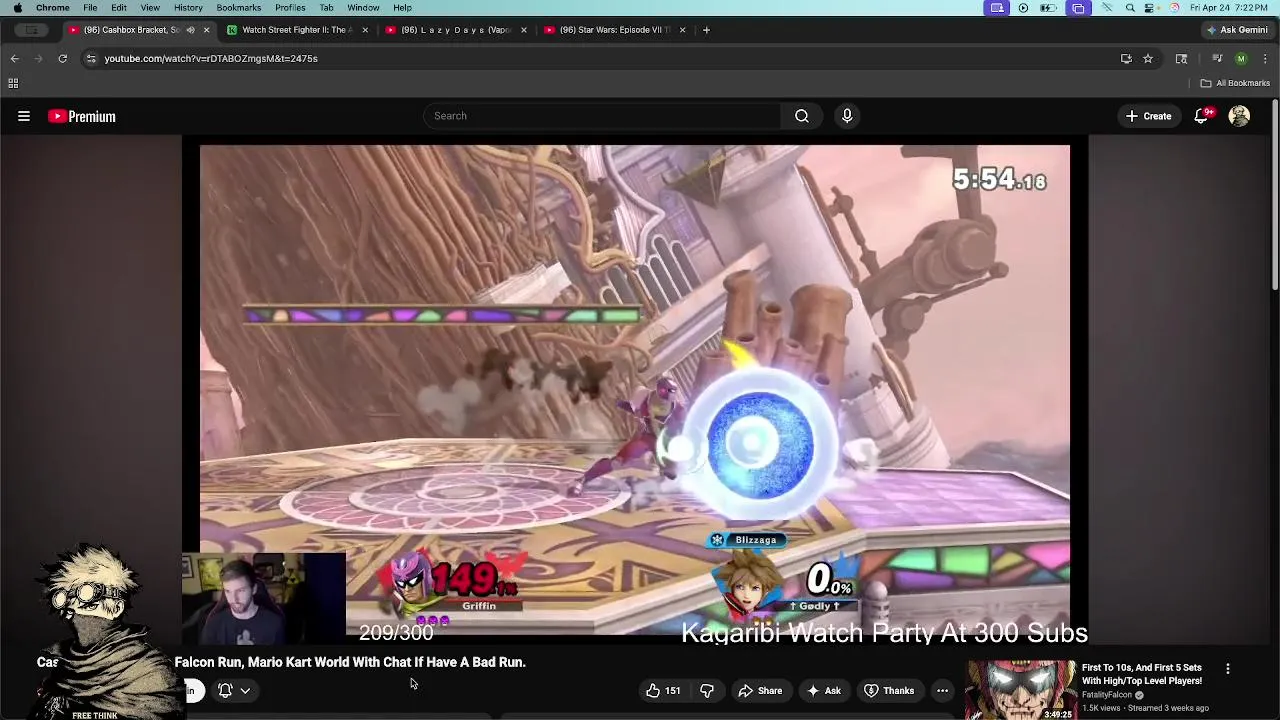Open the YouTube account avatar menu
The image size is (1280, 720).
[1240, 116]
